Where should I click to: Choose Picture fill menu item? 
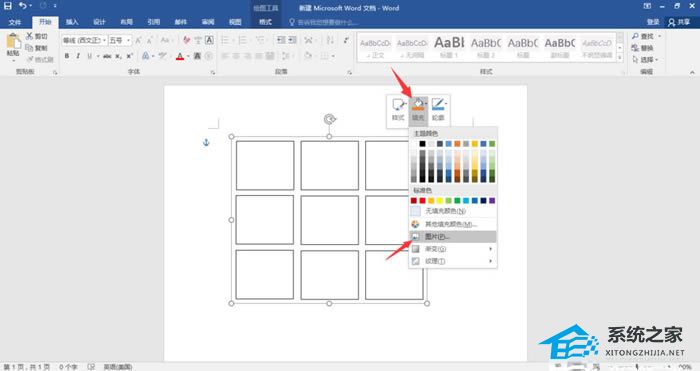[x=453, y=237]
